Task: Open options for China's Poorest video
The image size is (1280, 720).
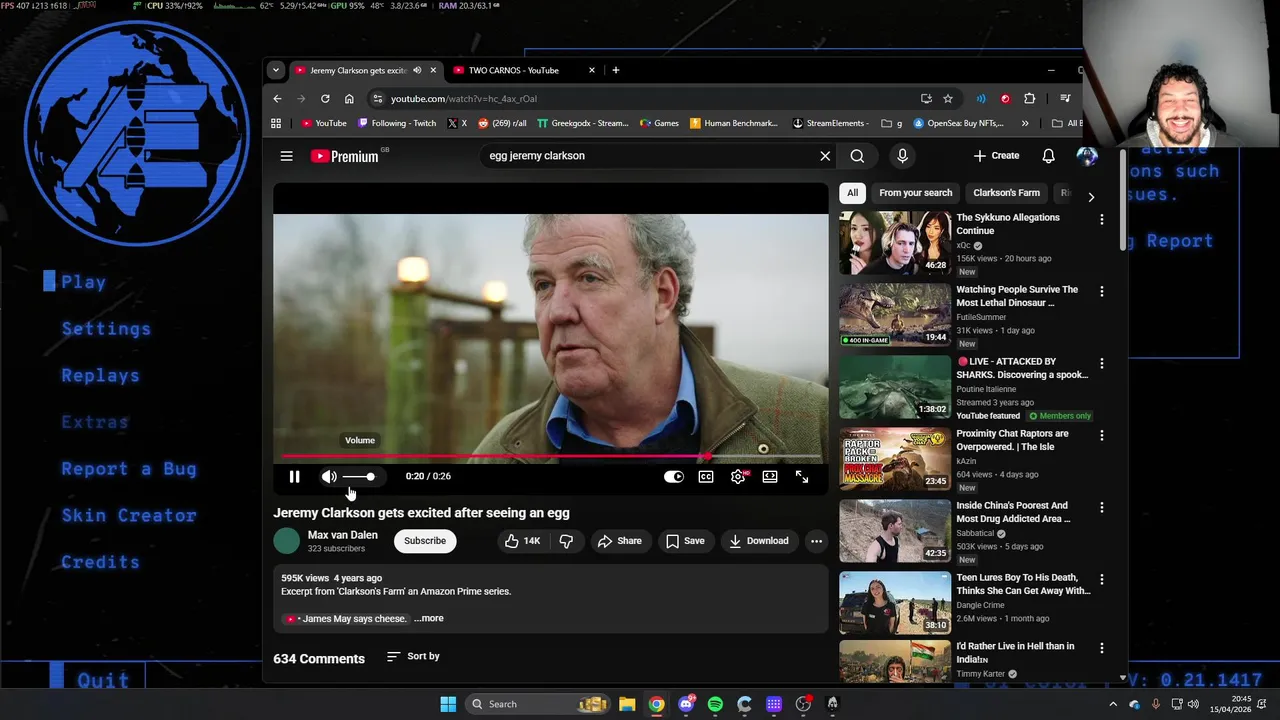Action: pyautogui.click(x=1102, y=507)
